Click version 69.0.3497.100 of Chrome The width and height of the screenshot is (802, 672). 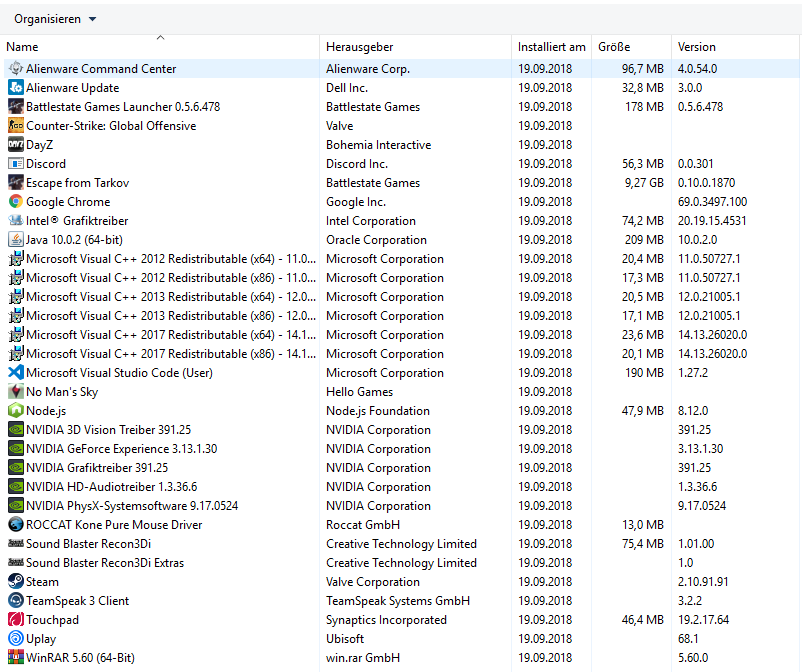(x=712, y=202)
